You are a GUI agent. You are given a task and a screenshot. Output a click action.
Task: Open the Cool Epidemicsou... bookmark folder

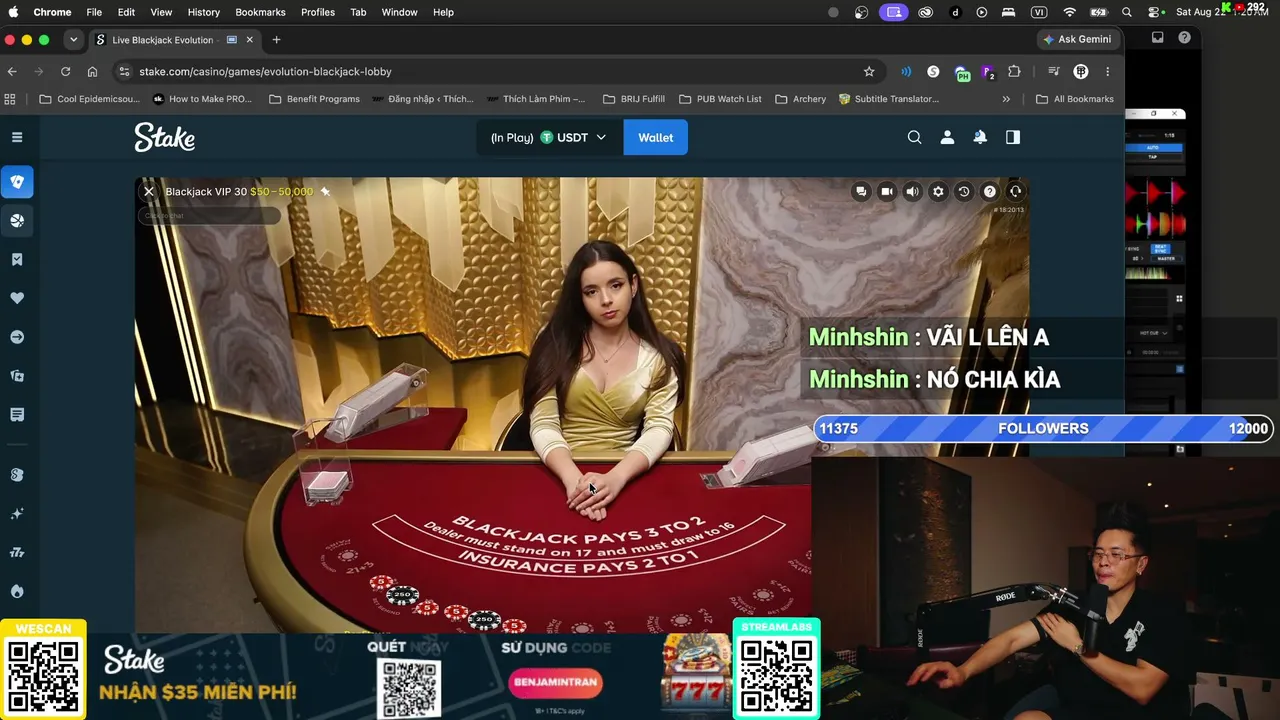pos(88,99)
